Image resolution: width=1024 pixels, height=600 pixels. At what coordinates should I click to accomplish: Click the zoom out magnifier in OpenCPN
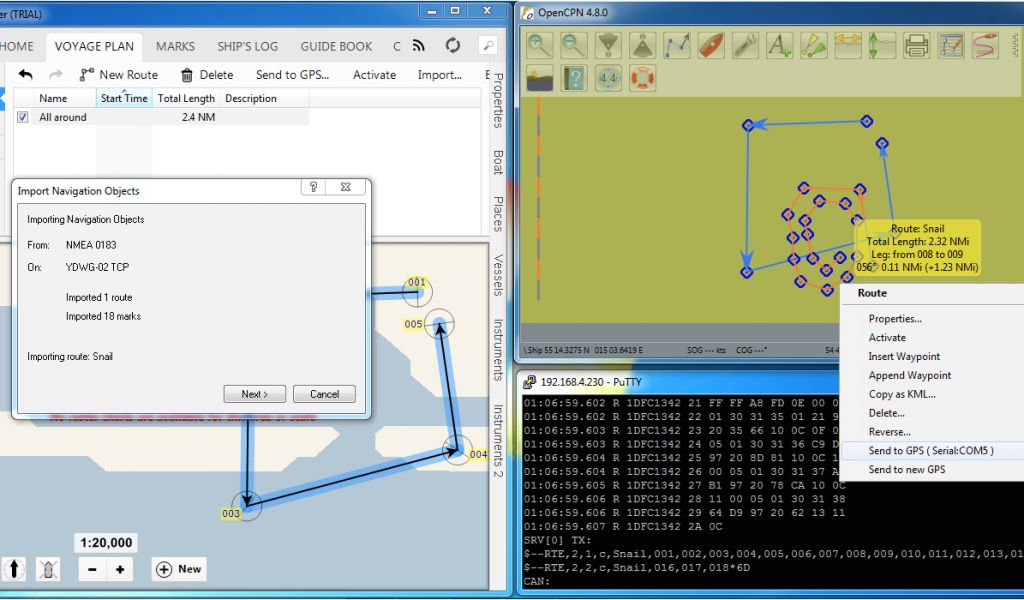(x=573, y=45)
